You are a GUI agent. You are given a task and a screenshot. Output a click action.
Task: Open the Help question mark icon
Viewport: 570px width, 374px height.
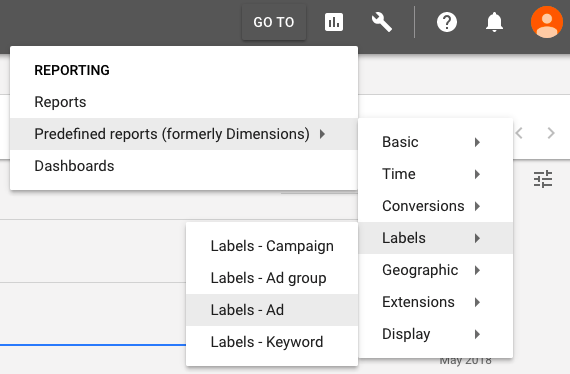(x=447, y=22)
